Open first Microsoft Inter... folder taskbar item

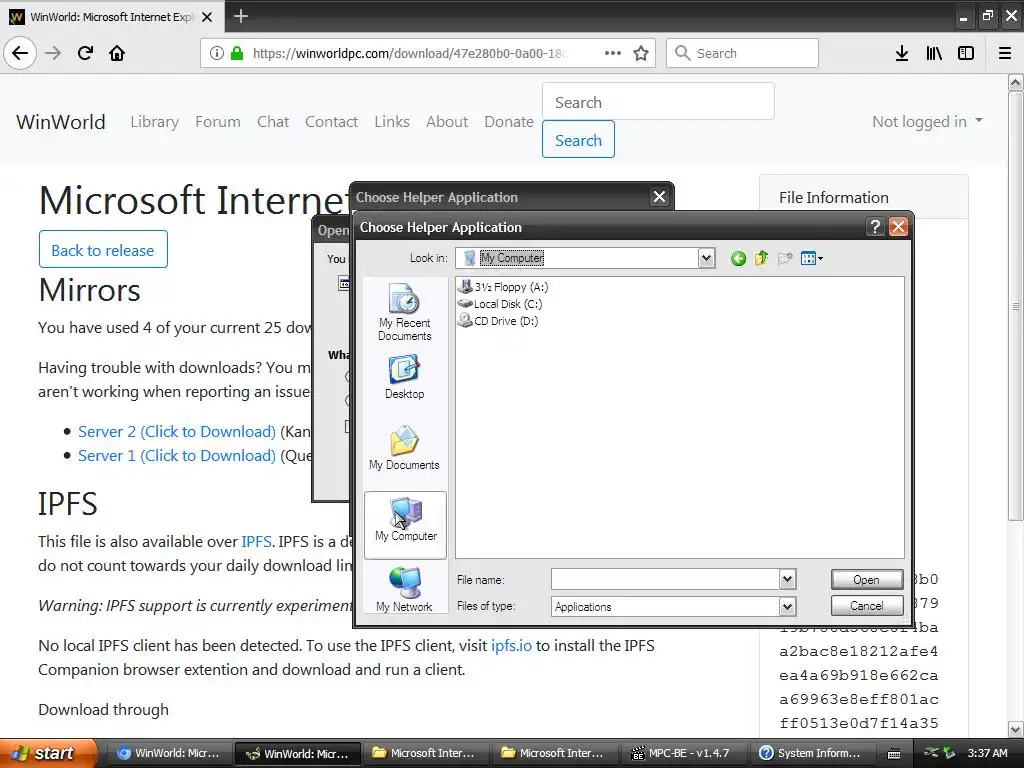pyautogui.click(x=424, y=753)
